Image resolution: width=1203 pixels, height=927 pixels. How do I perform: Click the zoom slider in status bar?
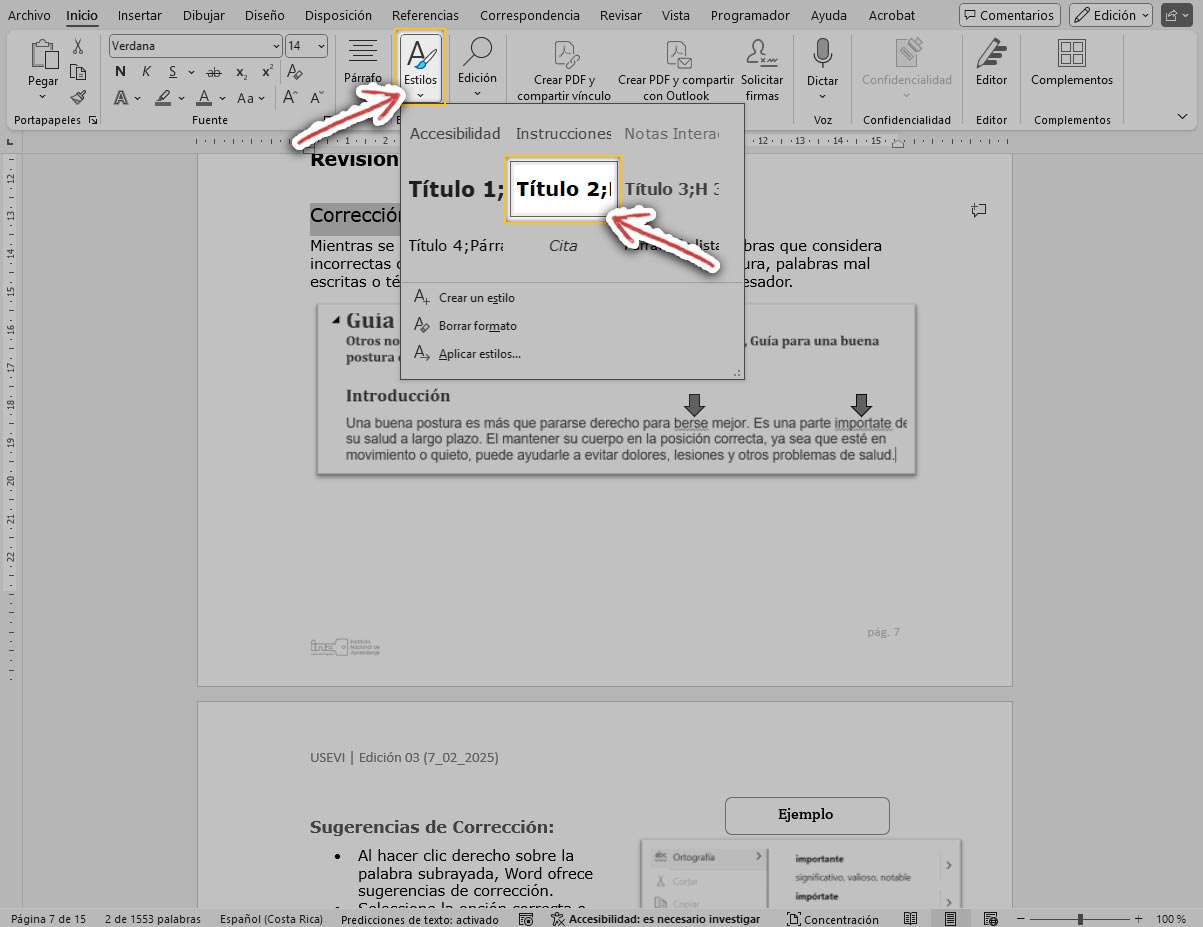[1080, 919]
